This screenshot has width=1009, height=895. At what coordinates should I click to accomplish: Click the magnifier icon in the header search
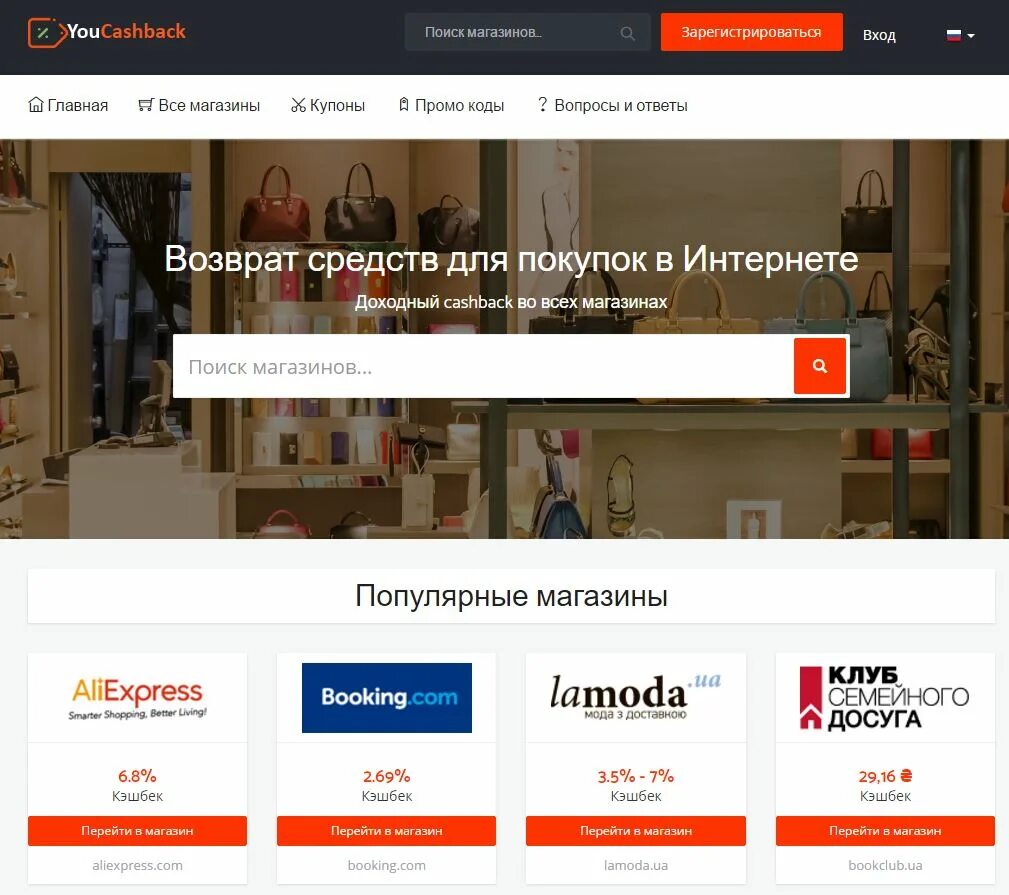pos(627,33)
